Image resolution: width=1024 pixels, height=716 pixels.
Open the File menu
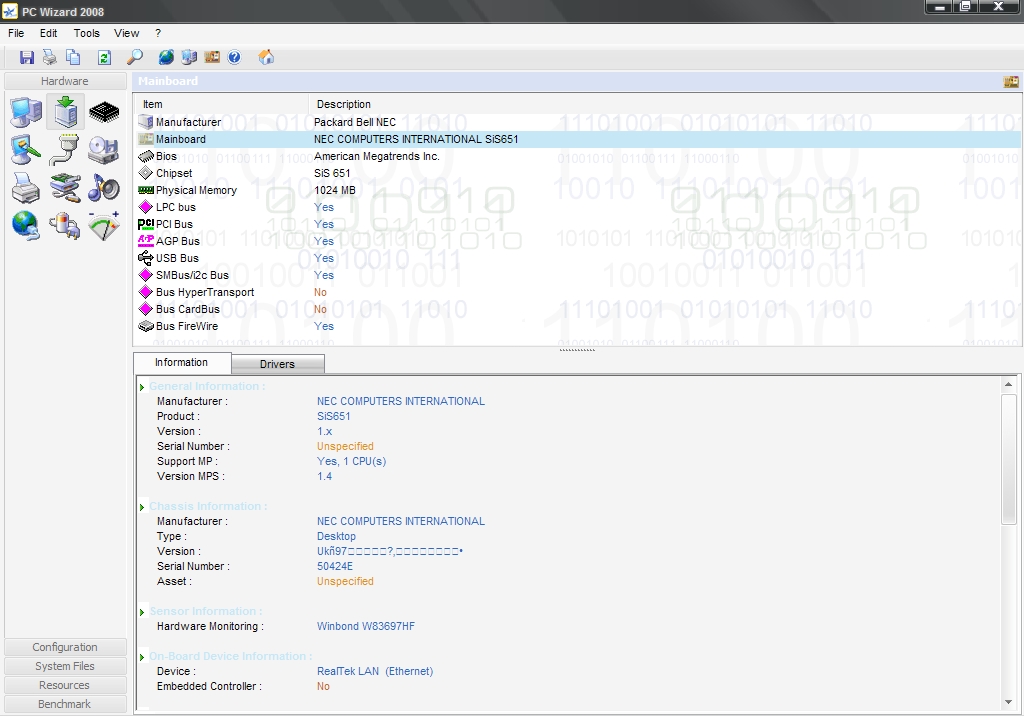tap(16, 33)
